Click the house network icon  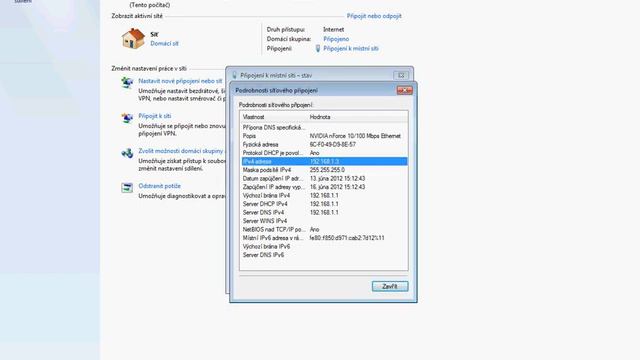(x=133, y=39)
